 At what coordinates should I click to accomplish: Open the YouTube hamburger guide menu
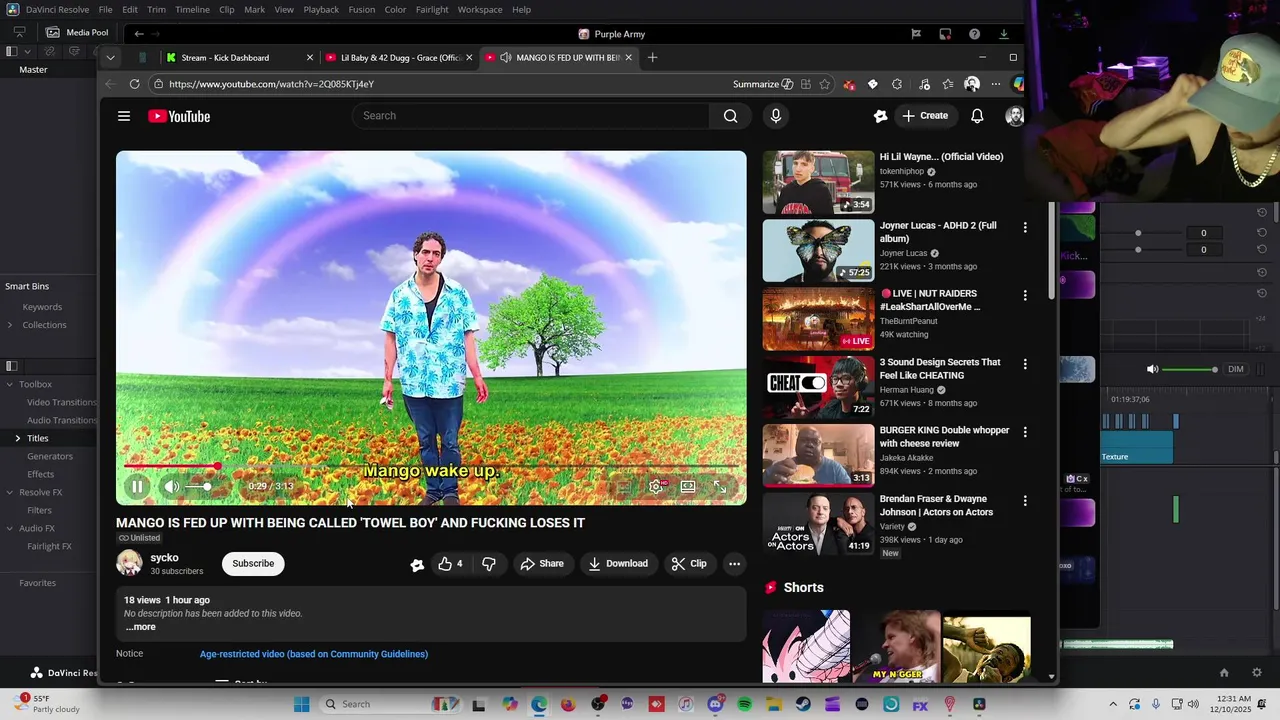point(124,116)
